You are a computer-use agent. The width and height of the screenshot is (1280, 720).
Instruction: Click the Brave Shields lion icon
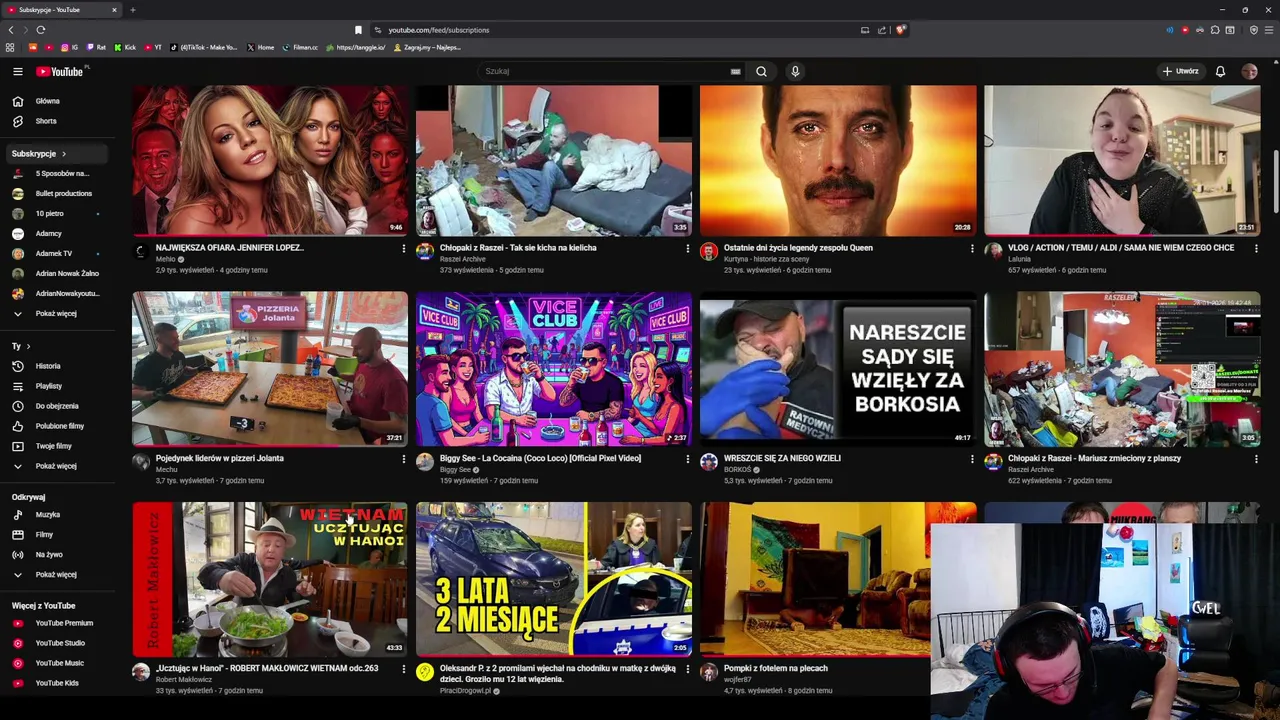[x=900, y=30]
